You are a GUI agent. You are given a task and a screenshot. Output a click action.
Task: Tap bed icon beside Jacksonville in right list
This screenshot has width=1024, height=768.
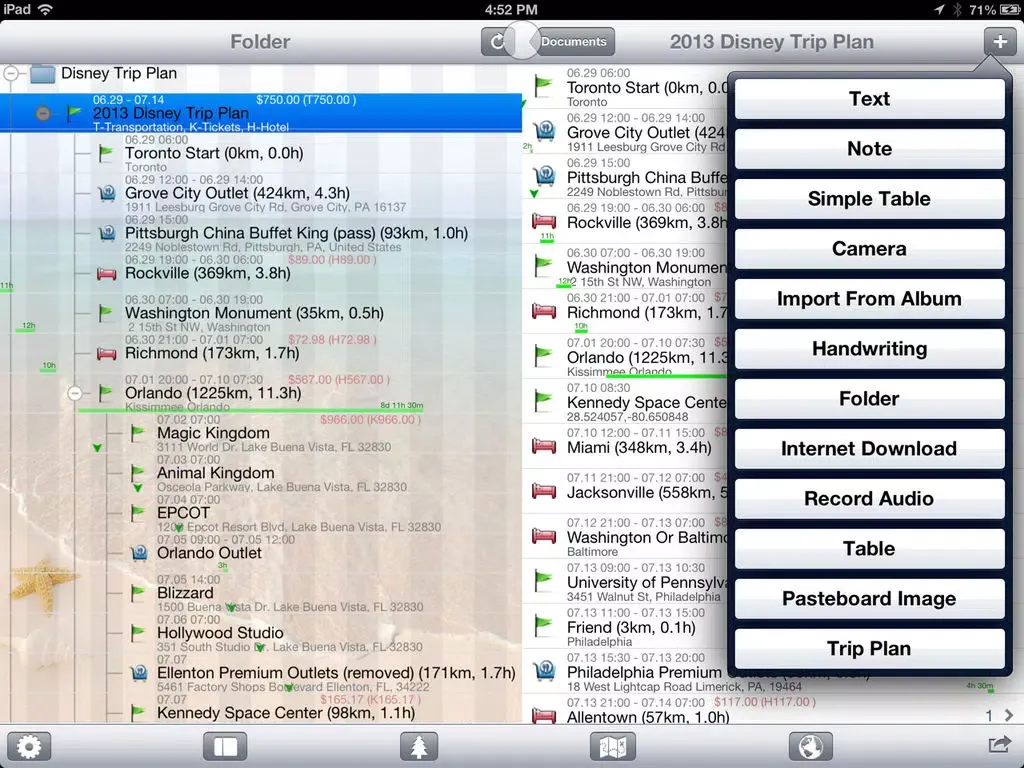point(544,491)
